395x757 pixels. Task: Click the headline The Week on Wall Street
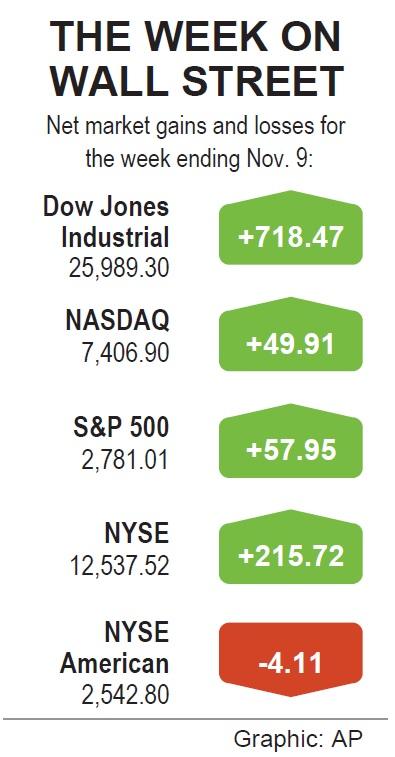point(197,58)
